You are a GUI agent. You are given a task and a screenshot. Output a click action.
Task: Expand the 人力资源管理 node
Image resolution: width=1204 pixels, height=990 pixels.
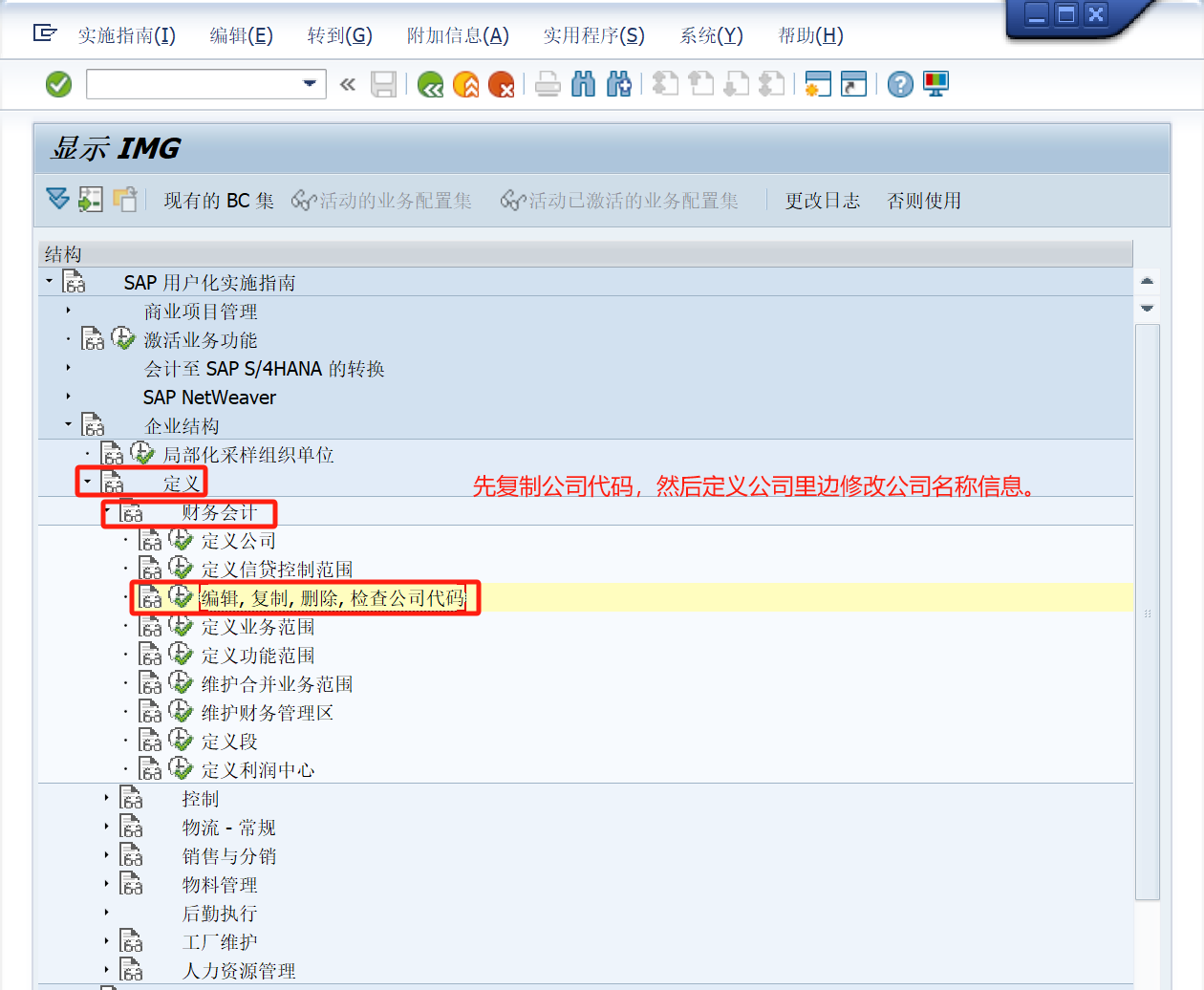coord(106,969)
